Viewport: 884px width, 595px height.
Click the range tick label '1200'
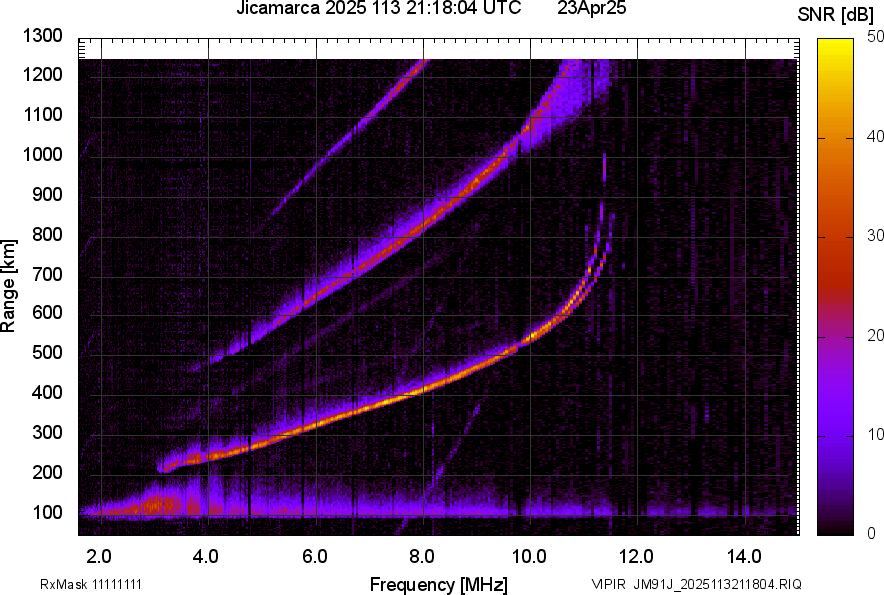pos(42,74)
